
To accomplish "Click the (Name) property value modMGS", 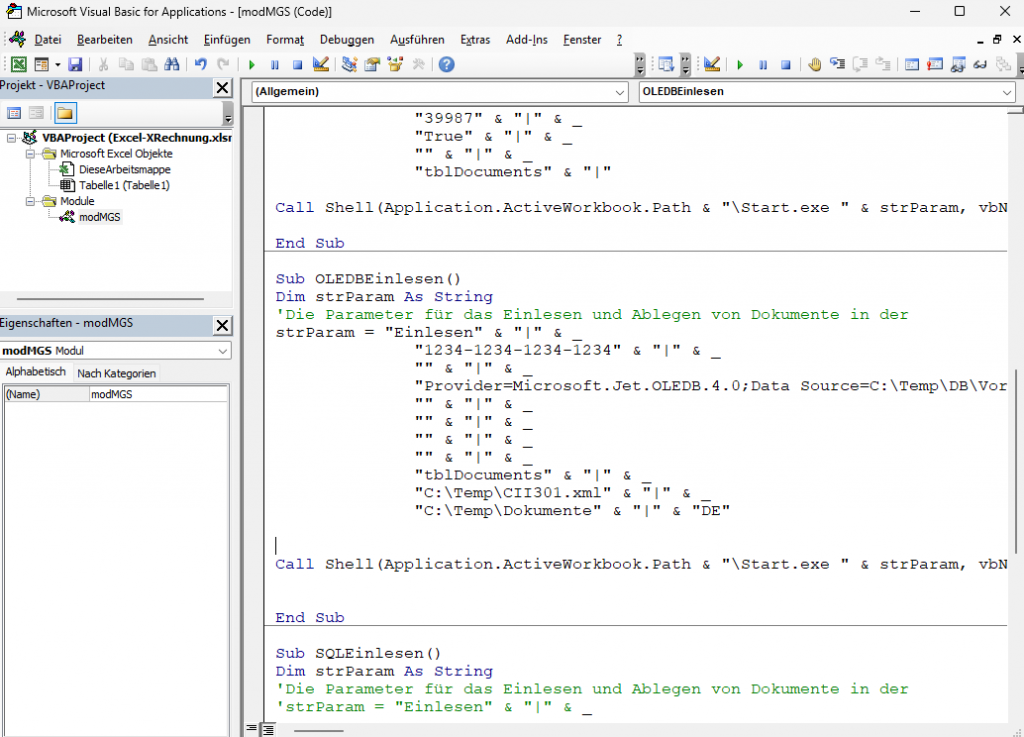I will (158, 394).
